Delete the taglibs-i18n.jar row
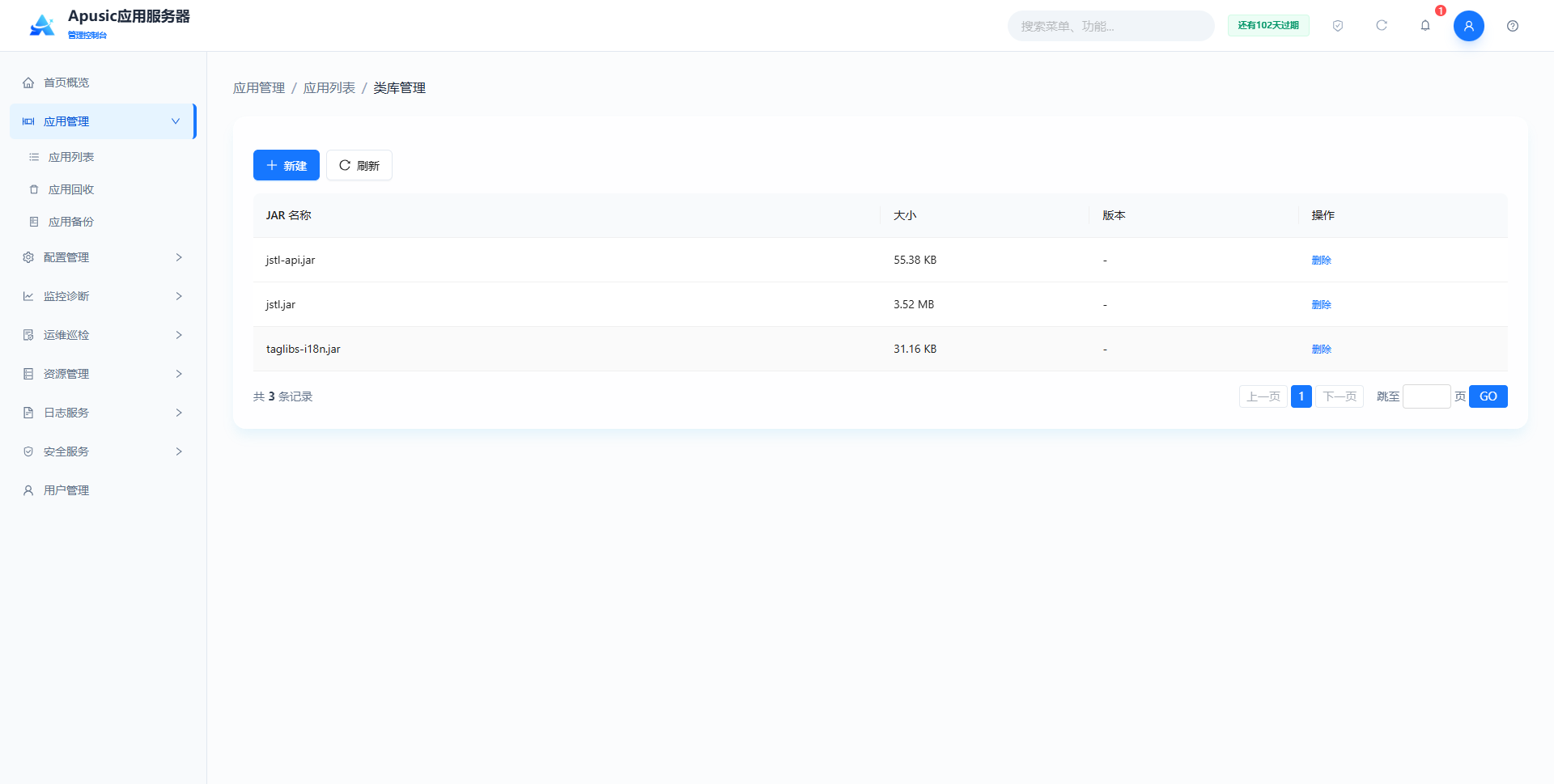 coord(1322,349)
